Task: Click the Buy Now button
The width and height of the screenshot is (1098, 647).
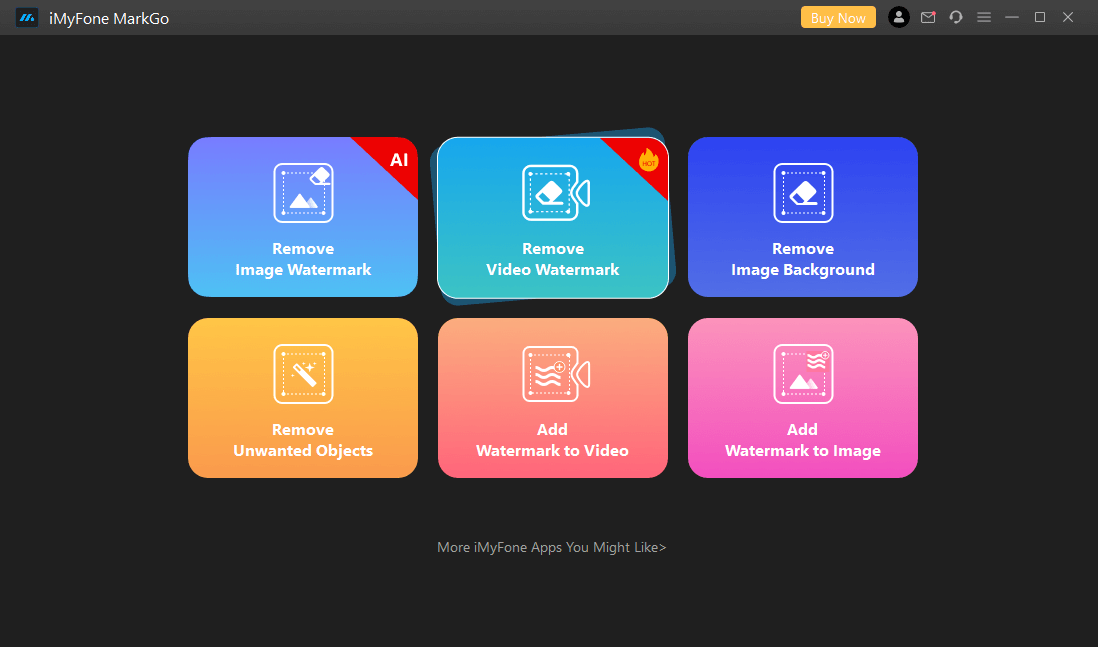Action: (x=838, y=18)
